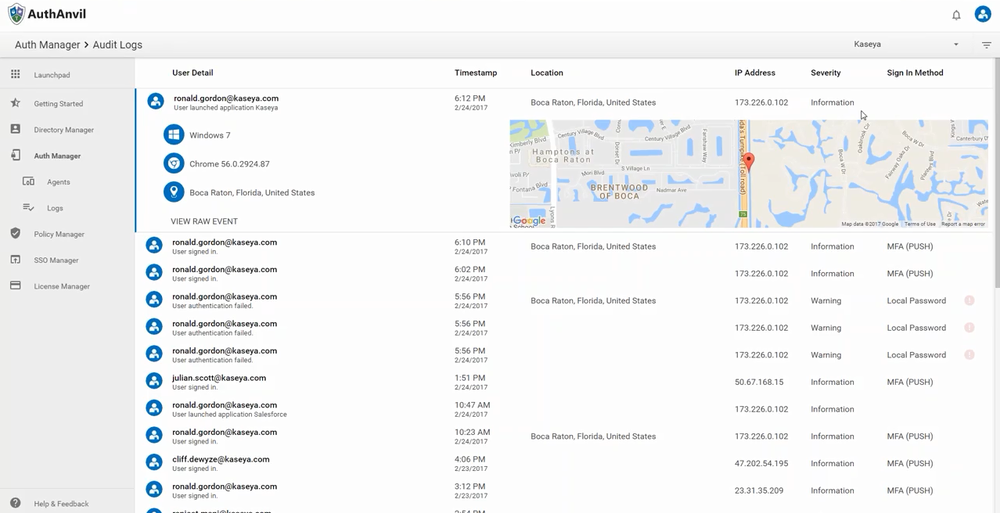Click Audit Logs in the breadcrumb

117,45
